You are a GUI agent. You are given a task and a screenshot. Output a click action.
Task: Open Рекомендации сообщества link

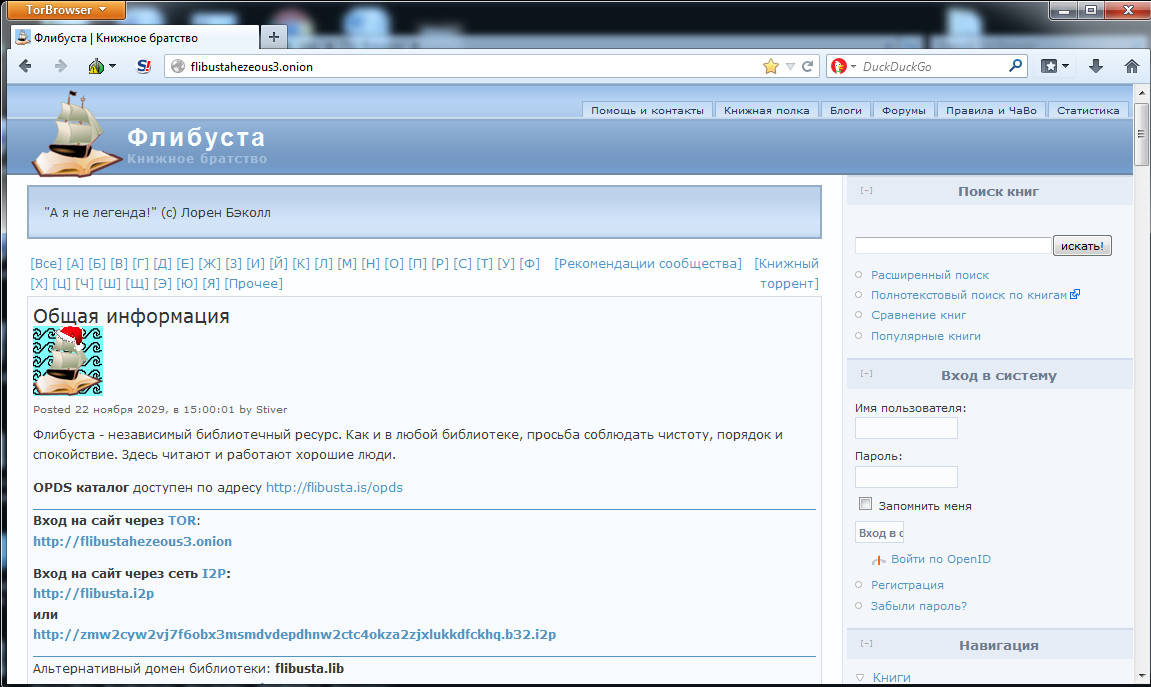coord(647,263)
